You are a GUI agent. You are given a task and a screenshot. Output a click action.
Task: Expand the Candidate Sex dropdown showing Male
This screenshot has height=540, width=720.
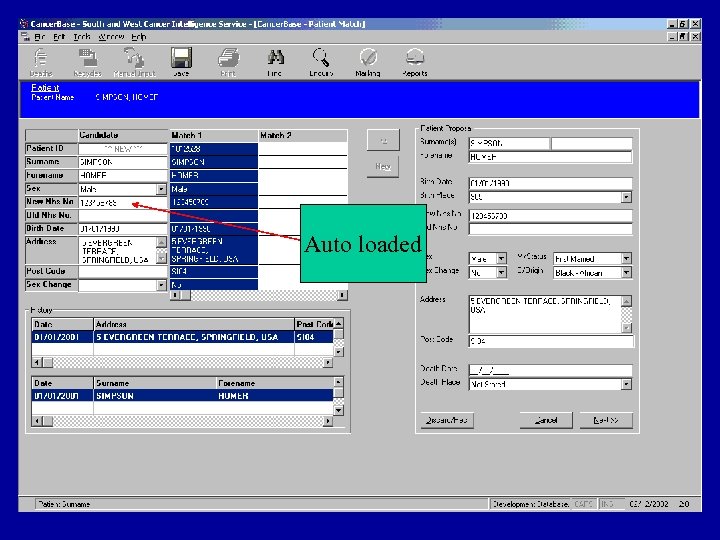[x=161, y=188]
